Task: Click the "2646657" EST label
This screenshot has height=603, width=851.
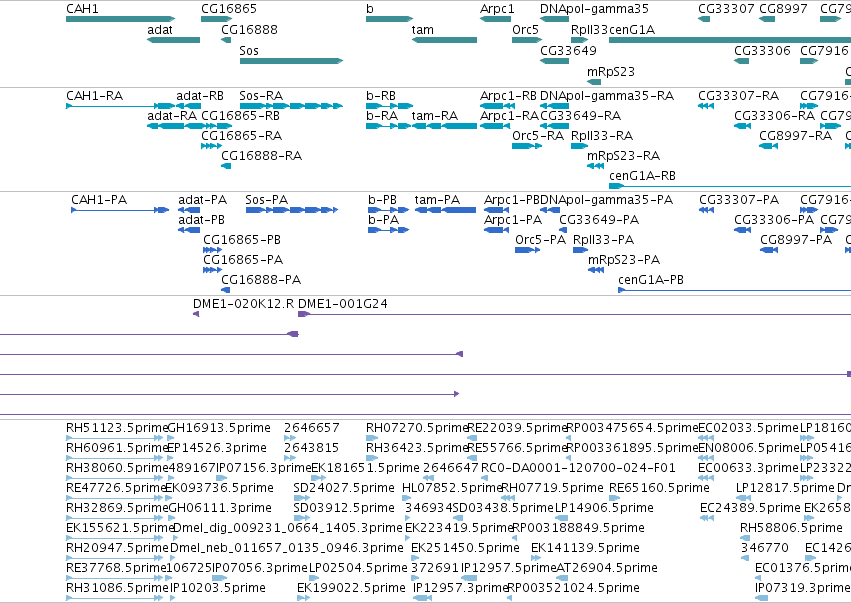Action: (x=312, y=429)
